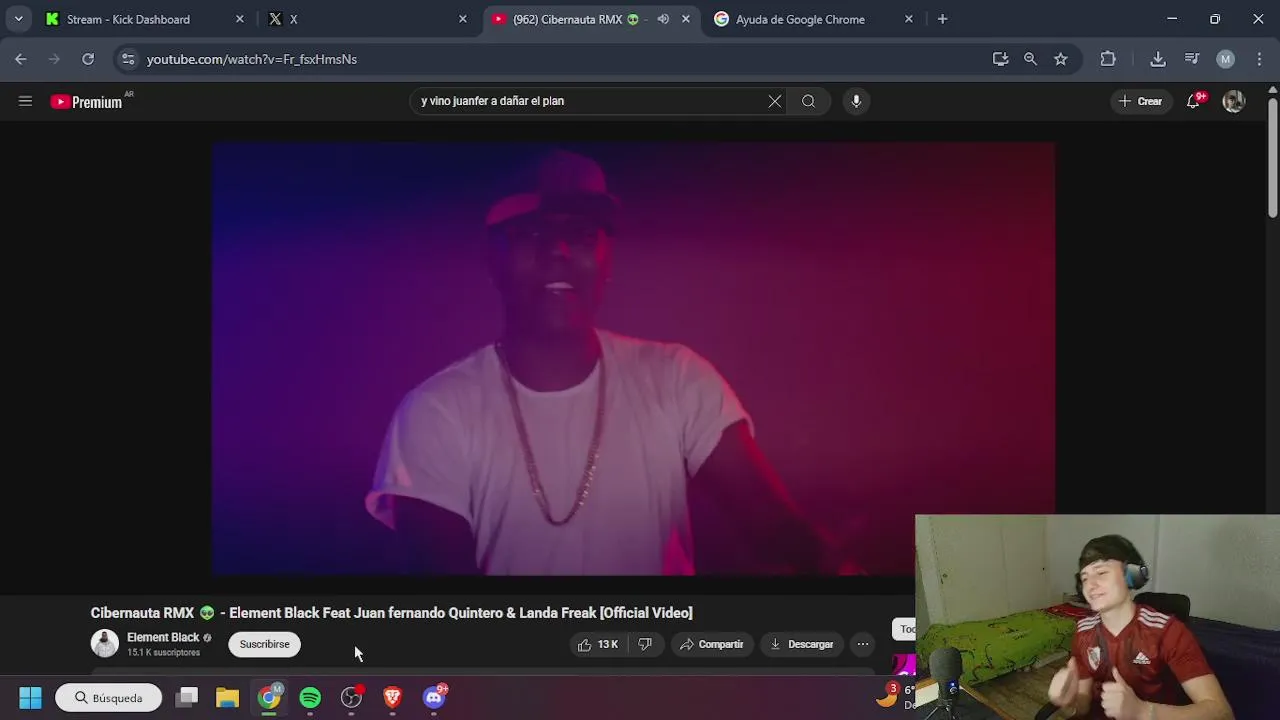This screenshot has height=720, width=1280.
Task: View site information icon in address bar
Action: click(128, 59)
